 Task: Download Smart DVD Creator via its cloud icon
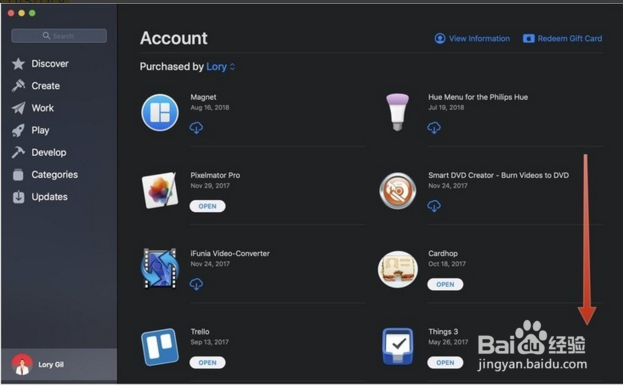click(x=434, y=206)
